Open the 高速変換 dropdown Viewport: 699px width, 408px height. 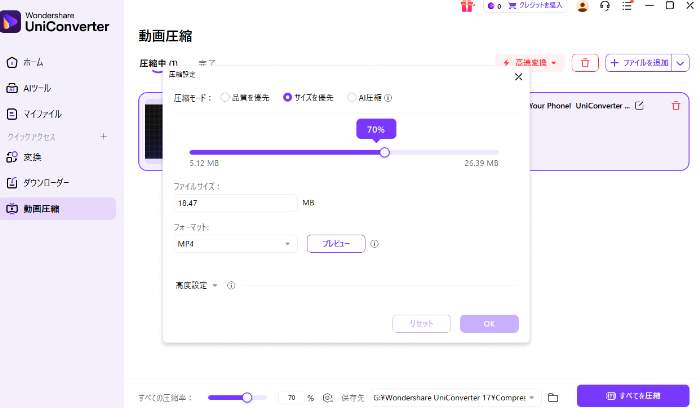point(530,63)
